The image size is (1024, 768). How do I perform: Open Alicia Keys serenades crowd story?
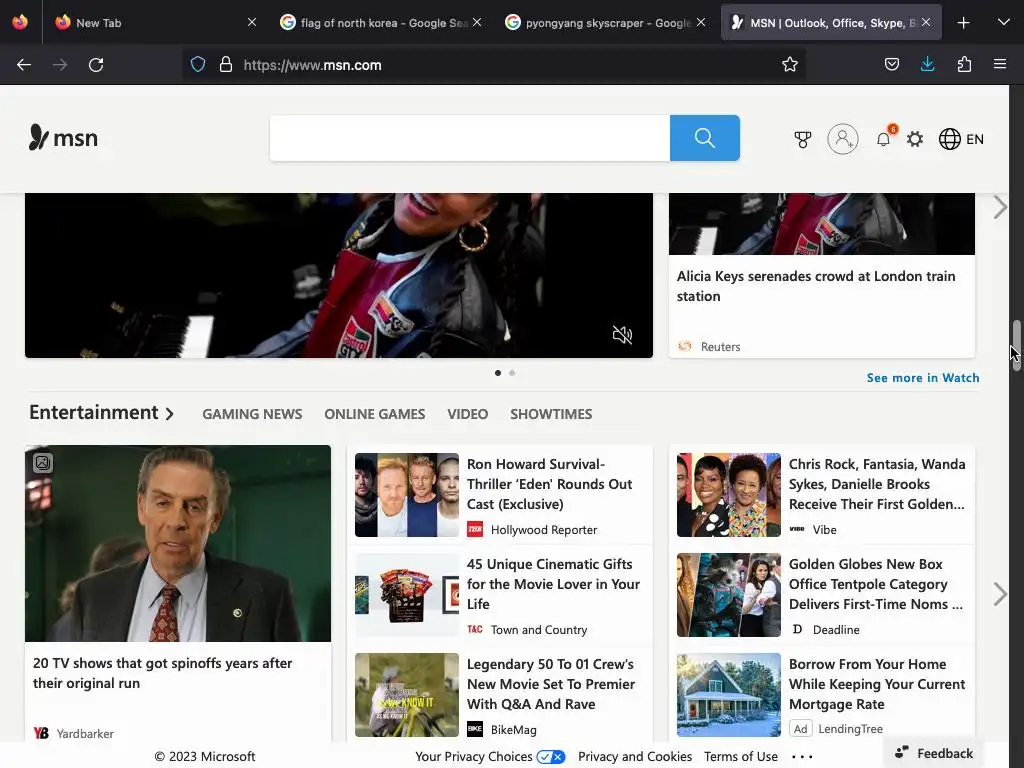[x=816, y=286]
